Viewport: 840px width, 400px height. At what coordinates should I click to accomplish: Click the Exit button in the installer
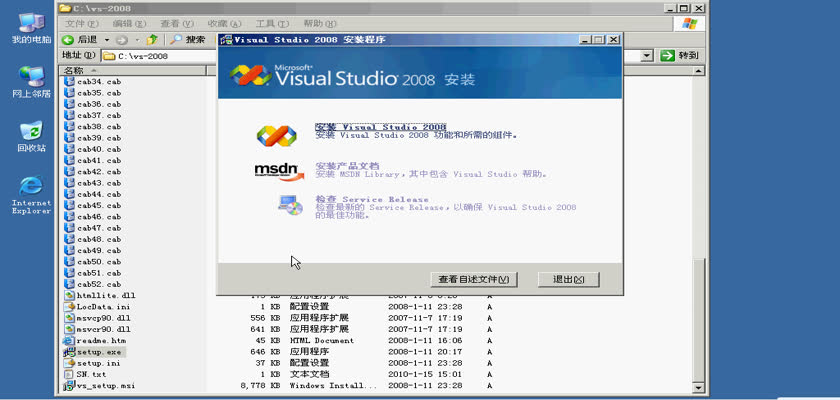pyautogui.click(x=568, y=279)
